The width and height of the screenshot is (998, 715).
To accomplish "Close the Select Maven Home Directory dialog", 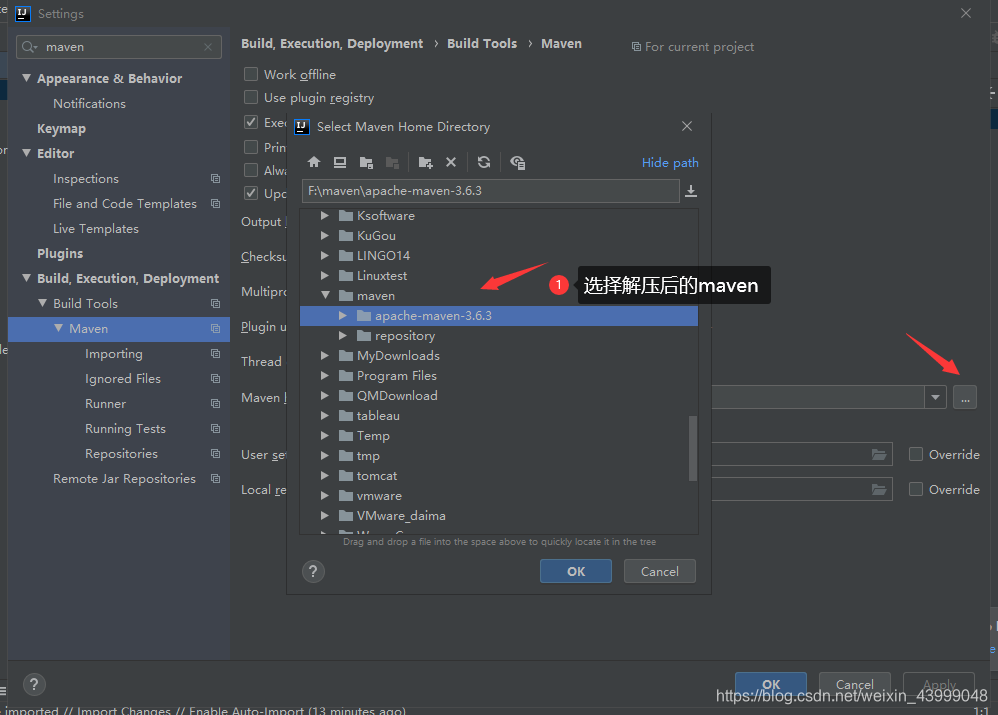I will 687,126.
